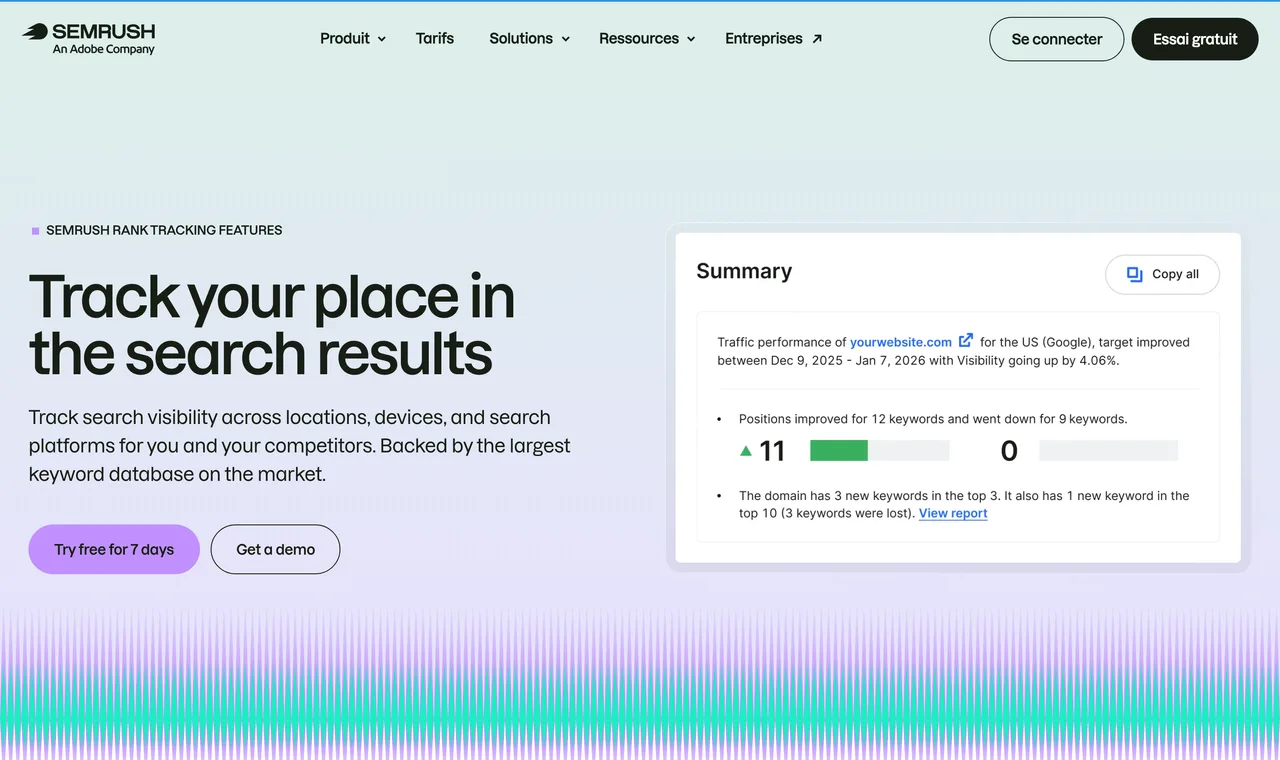Click the empty grey bar next to 0
This screenshot has height=760, width=1280.
(x=1109, y=451)
